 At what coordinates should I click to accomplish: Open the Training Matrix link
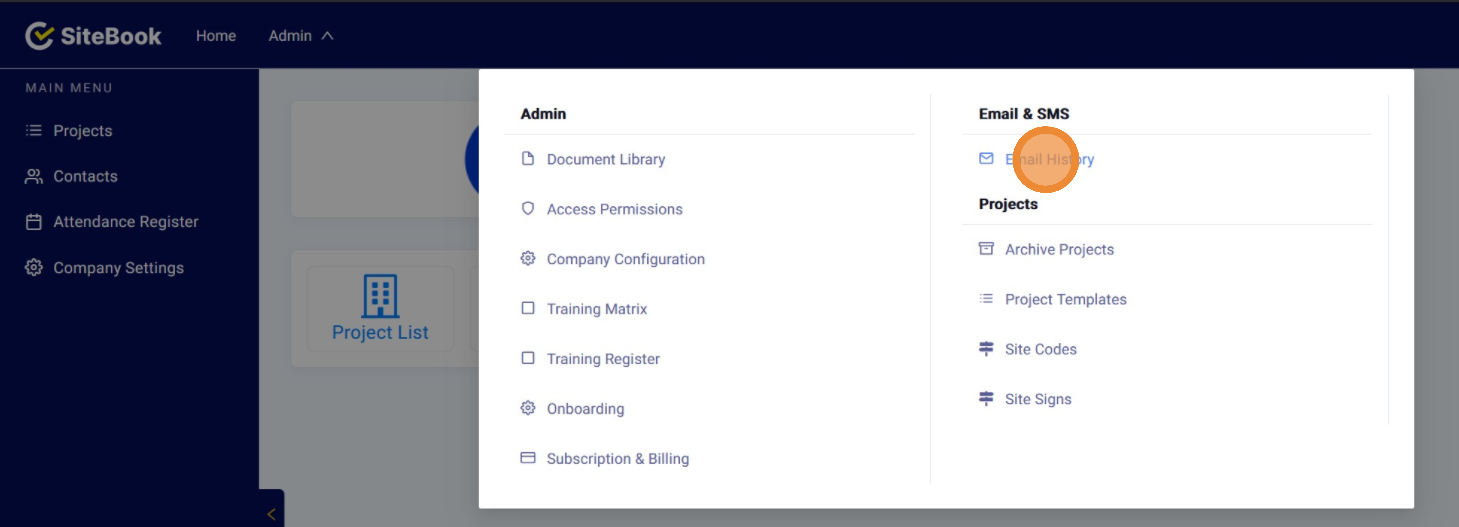click(x=596, y=309)
